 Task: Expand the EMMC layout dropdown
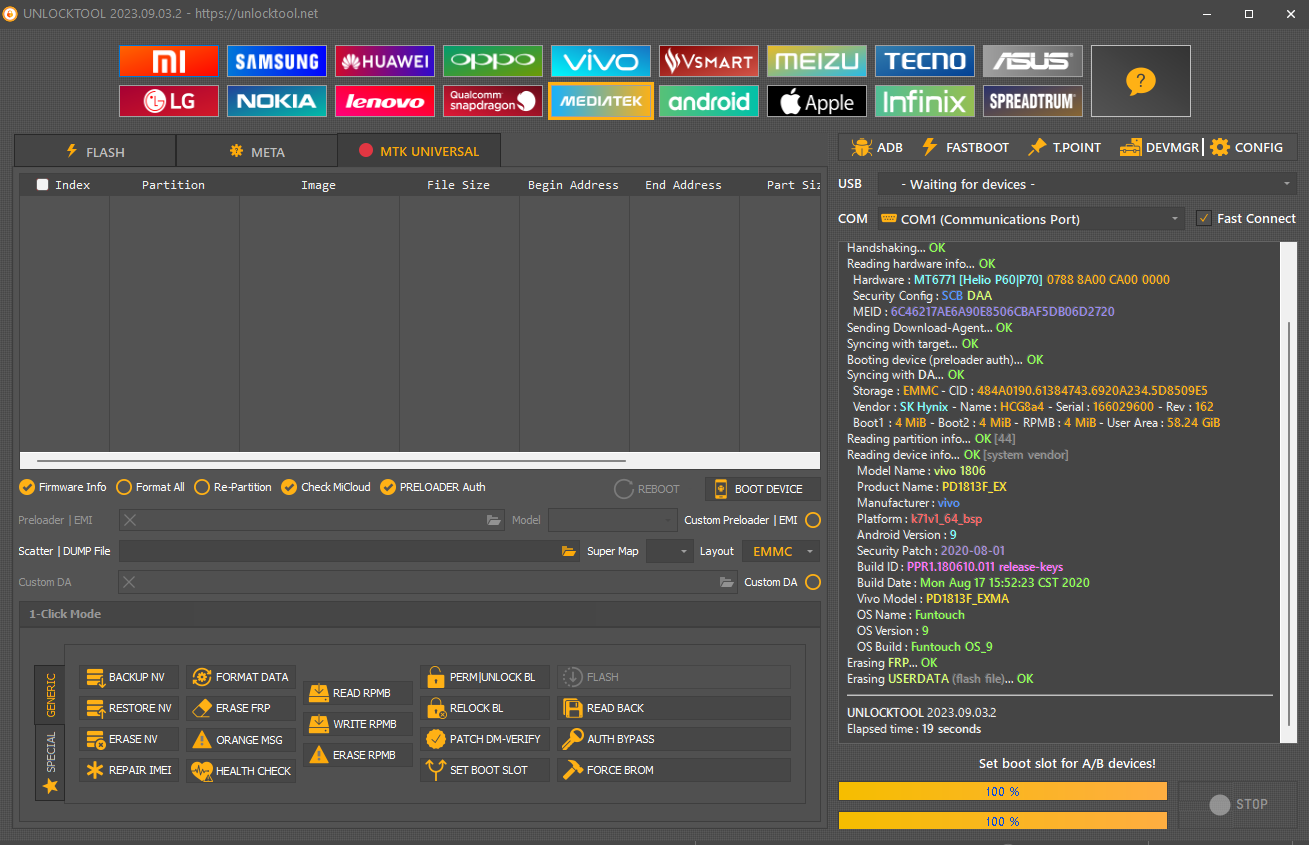[781, 551]
